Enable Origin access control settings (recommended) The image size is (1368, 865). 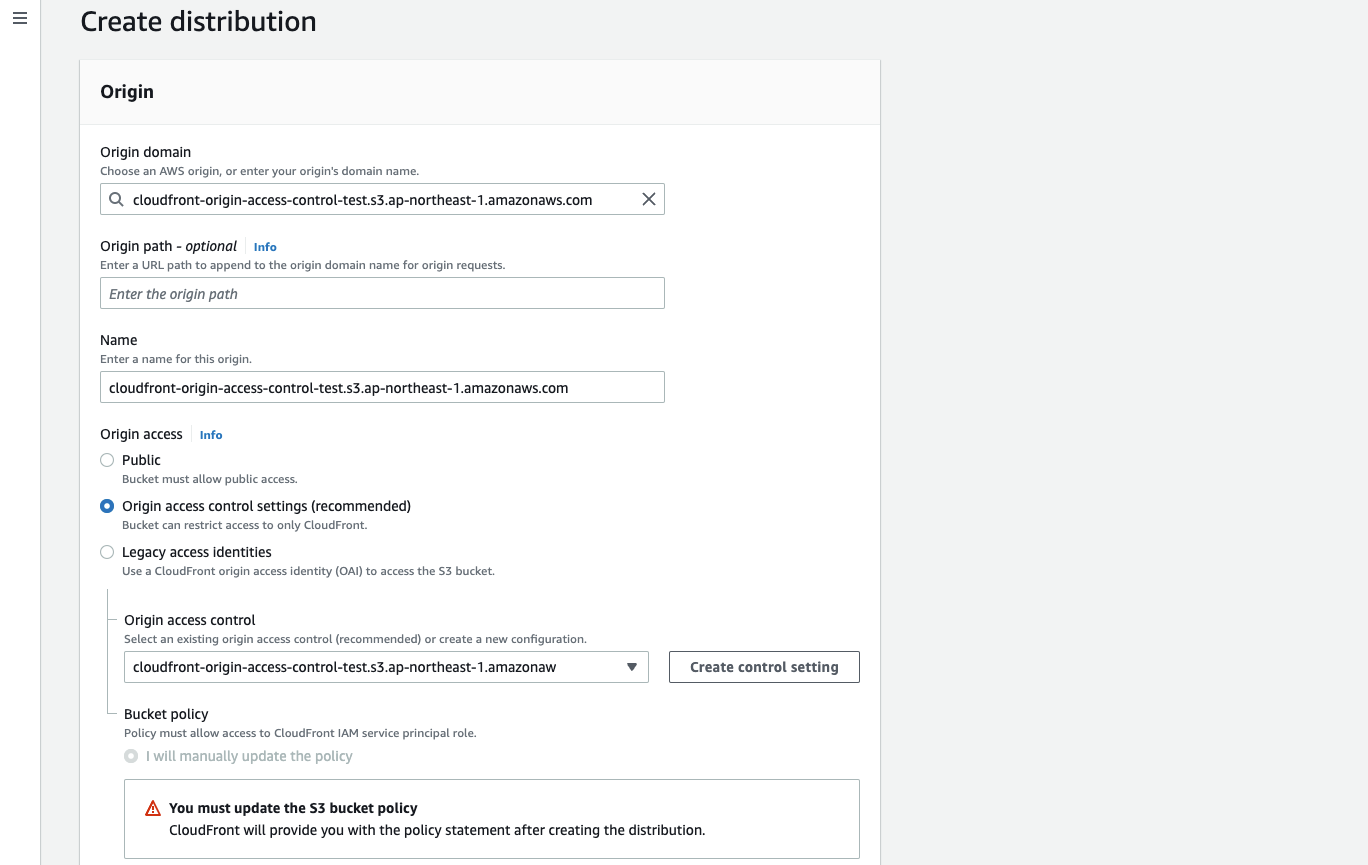107,506
